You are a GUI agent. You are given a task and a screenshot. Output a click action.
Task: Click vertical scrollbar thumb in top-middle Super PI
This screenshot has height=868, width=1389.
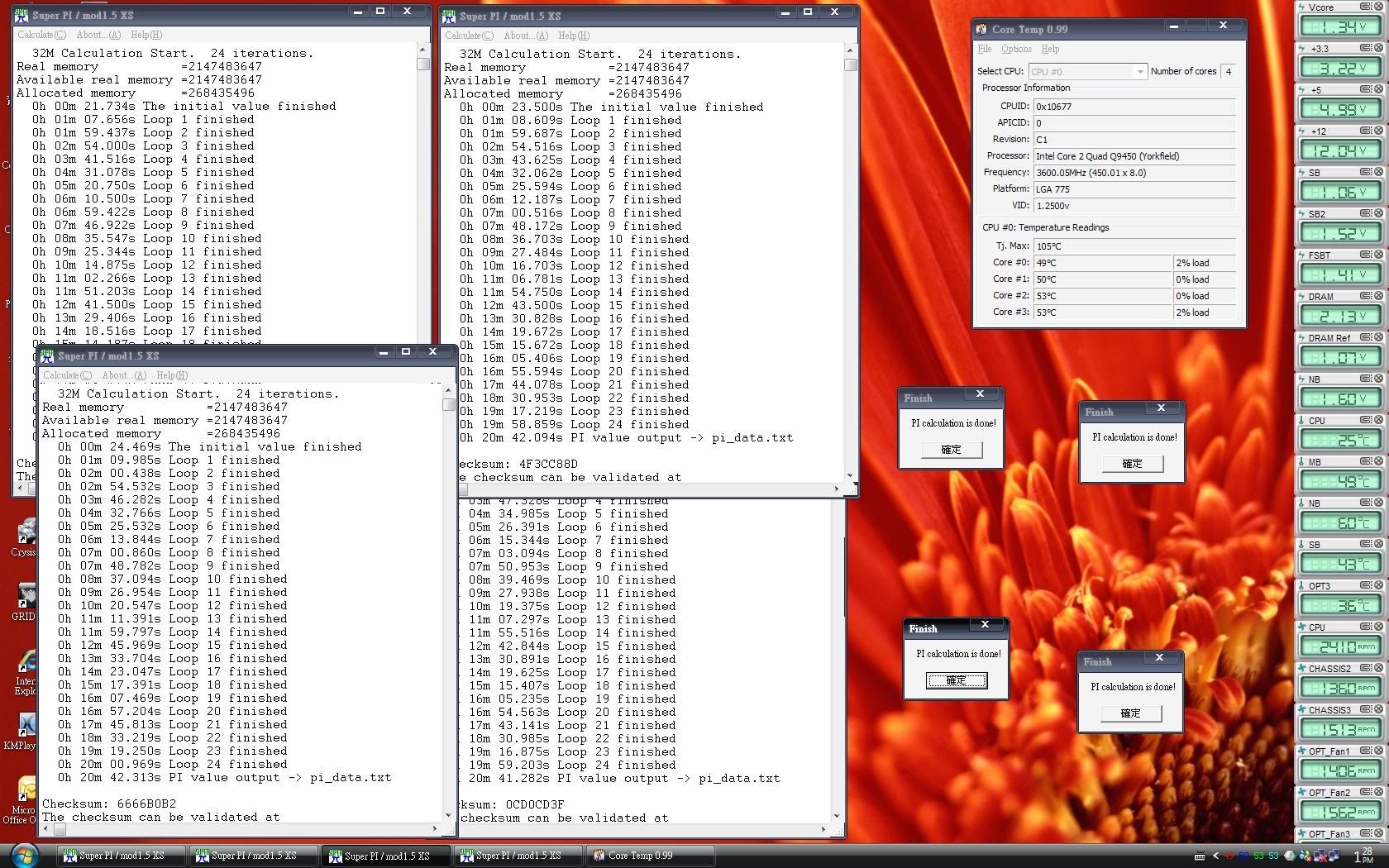click(x=851, y=64)
